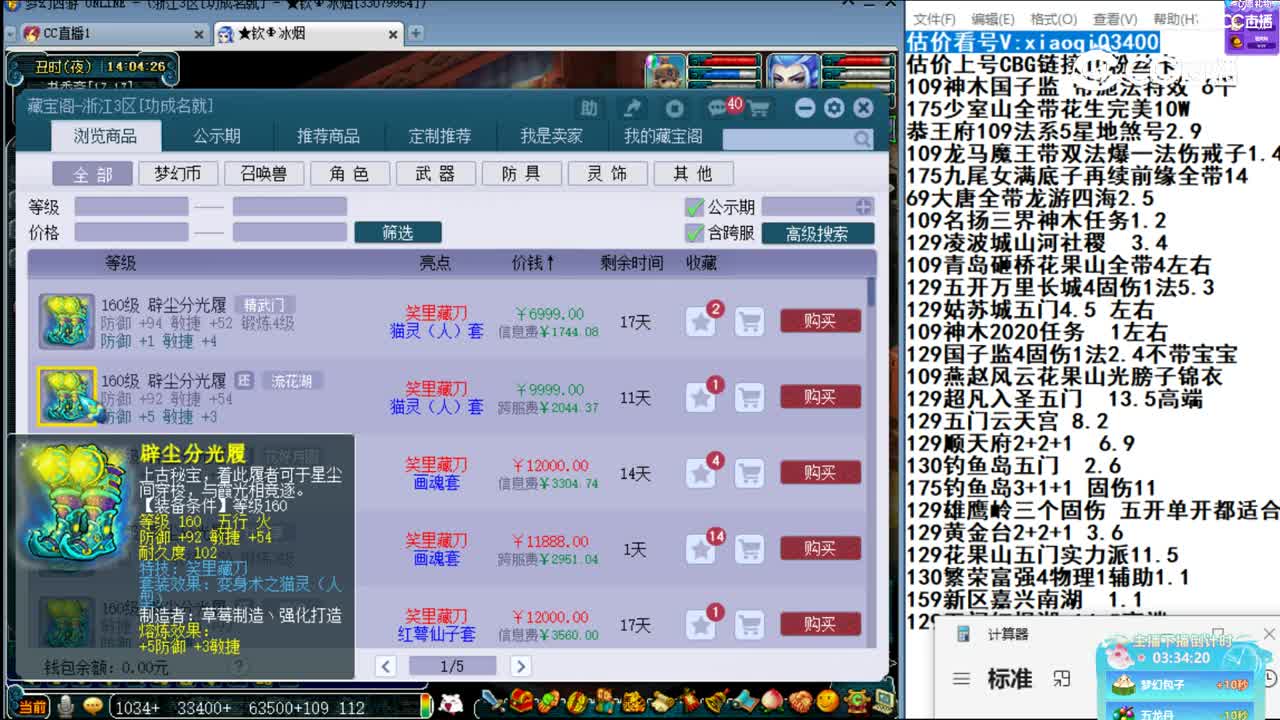Click the listing scrollbar thumb
The width and height of the screenshot is (1280, 720).
pos(871,292)
